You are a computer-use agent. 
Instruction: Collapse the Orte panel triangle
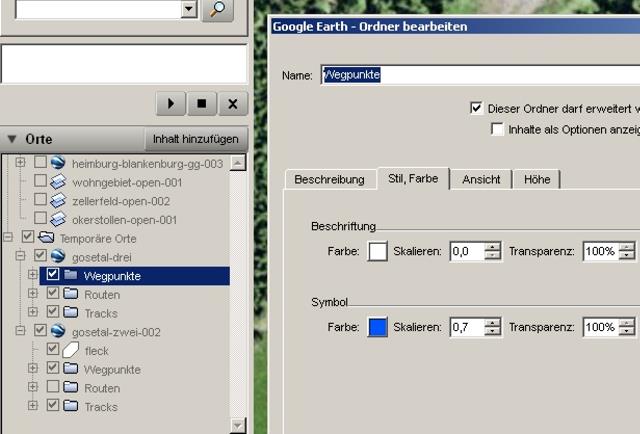(x=12, y=139)
